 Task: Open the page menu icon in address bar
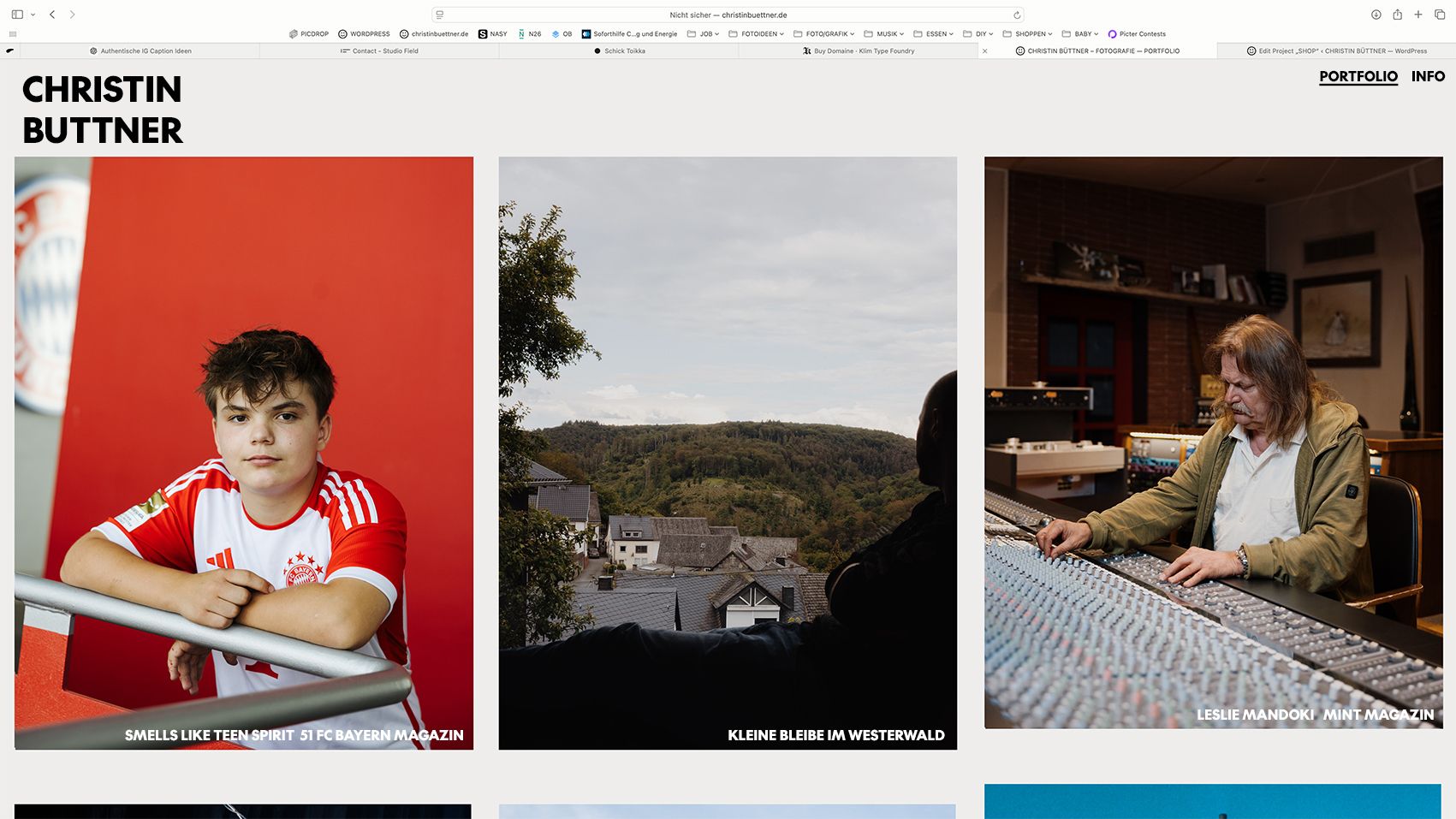(440, 15)
